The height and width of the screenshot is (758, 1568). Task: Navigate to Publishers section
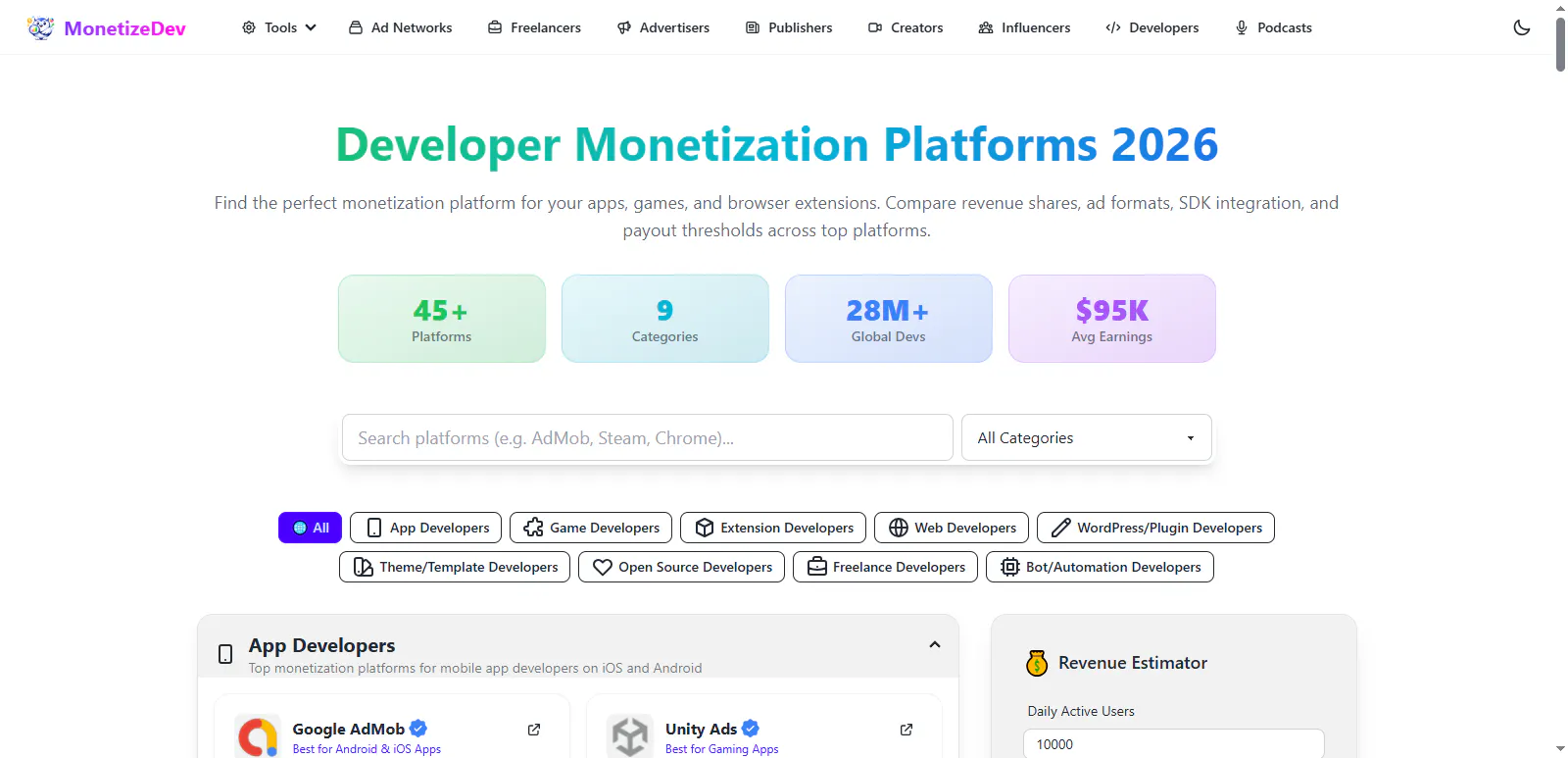(789, 27)
